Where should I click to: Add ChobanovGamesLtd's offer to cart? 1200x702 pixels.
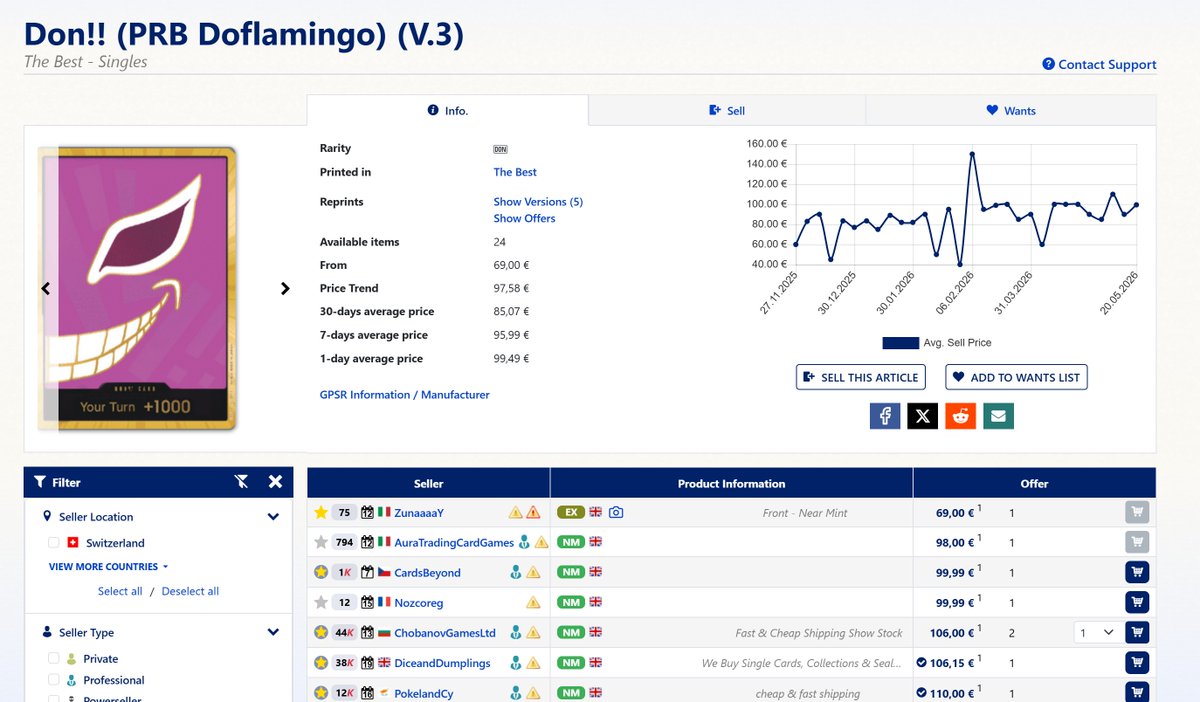pyautogui.click(x=1137, y=632)
